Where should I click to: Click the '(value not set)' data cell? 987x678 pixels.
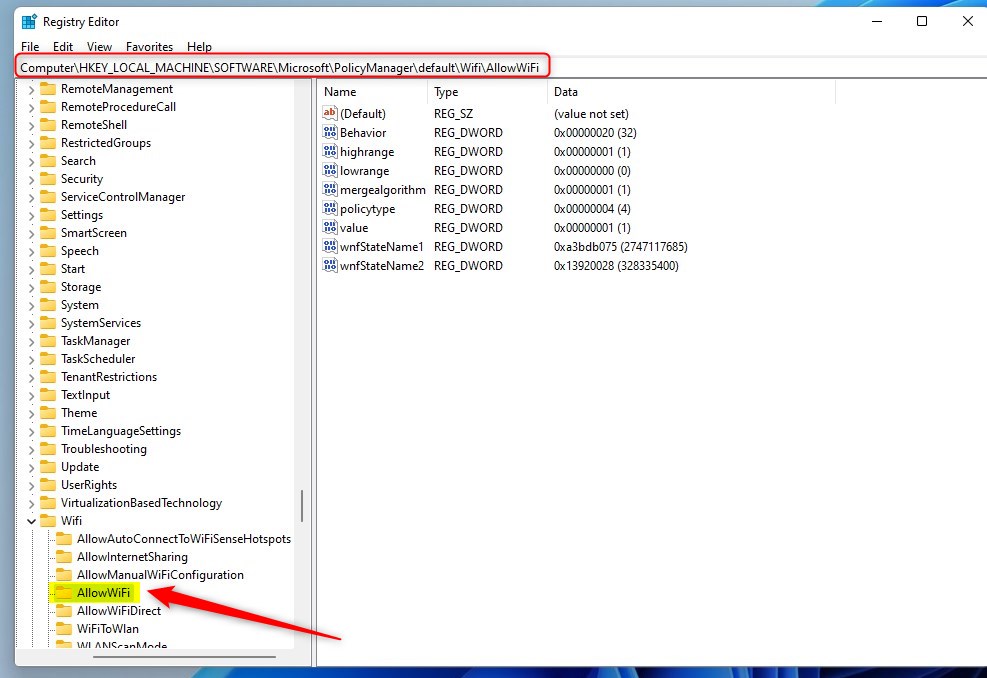591,114
